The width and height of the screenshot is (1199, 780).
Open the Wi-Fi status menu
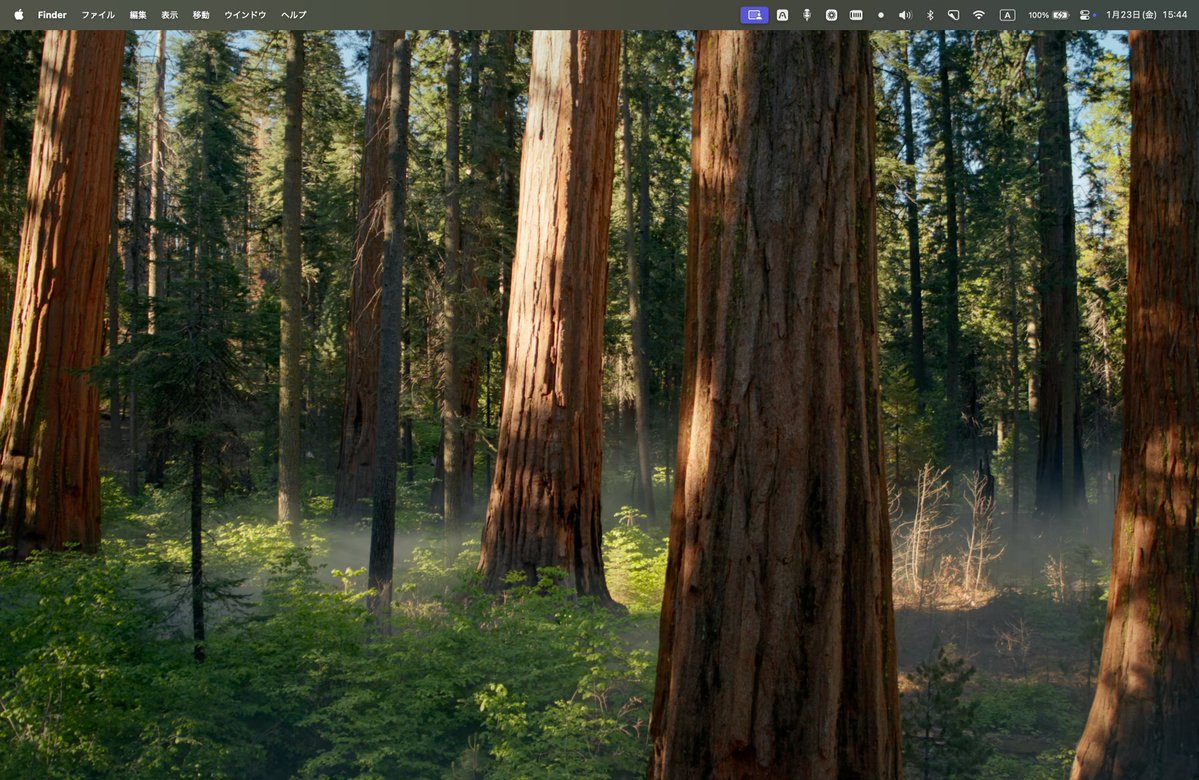979,15
